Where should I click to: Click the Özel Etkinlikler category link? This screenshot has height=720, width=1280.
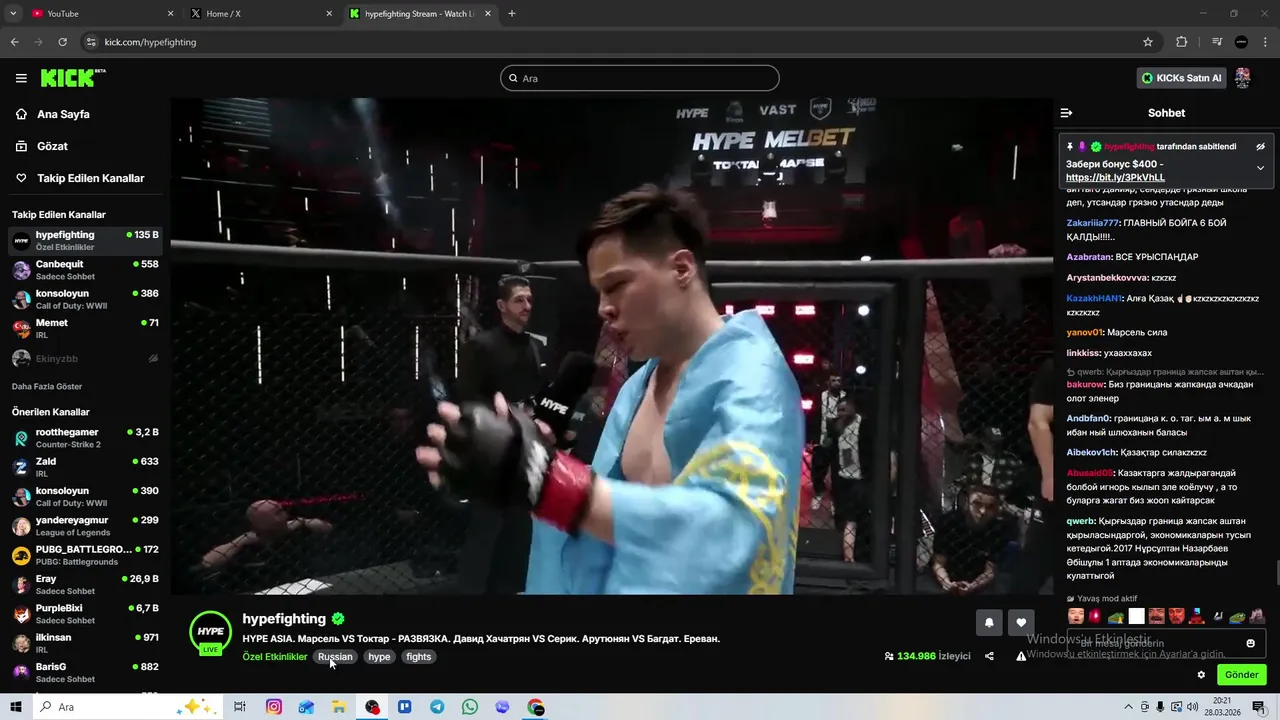click(275, 657)
